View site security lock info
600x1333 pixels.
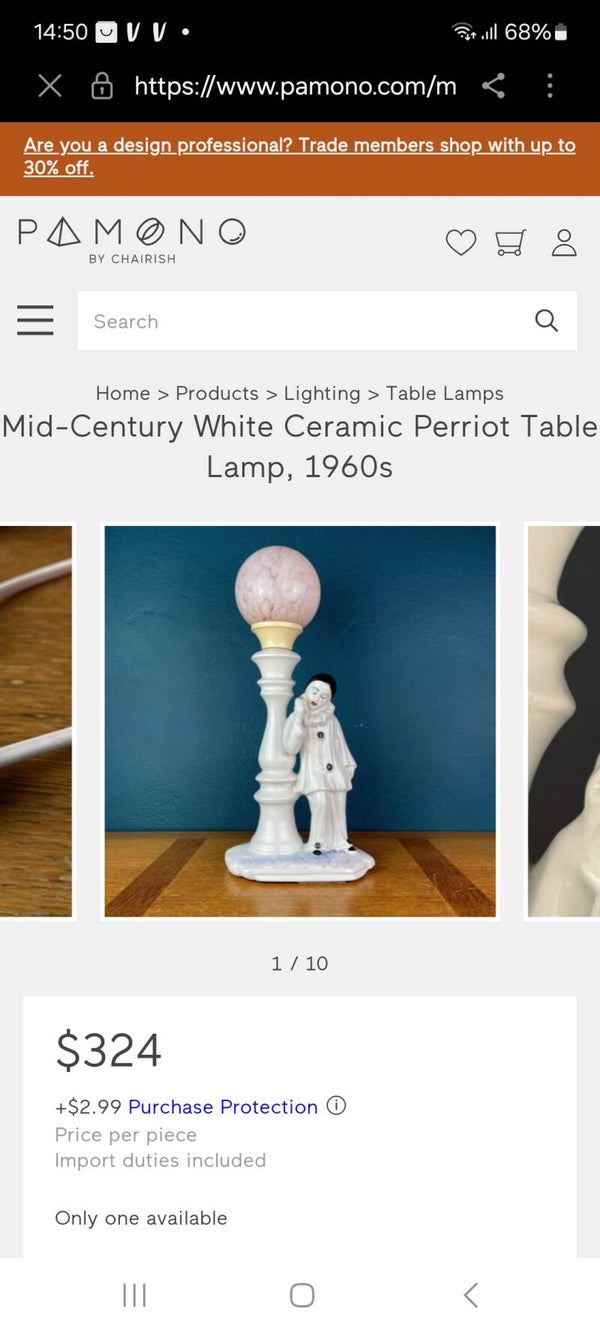pyautogui.click(x=102, y=86)
